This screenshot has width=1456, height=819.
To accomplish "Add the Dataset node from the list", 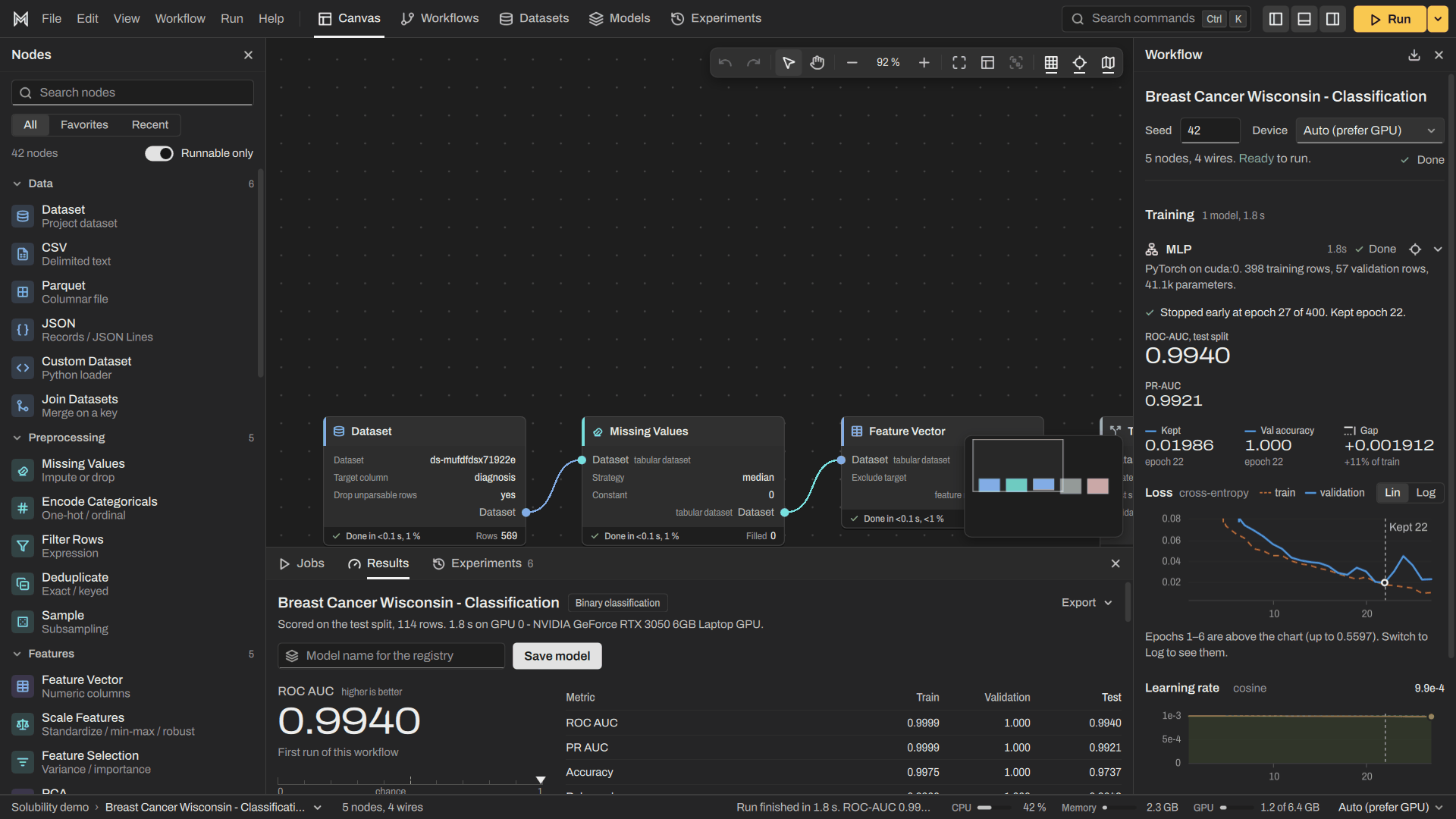I will [x=133, y=216].
